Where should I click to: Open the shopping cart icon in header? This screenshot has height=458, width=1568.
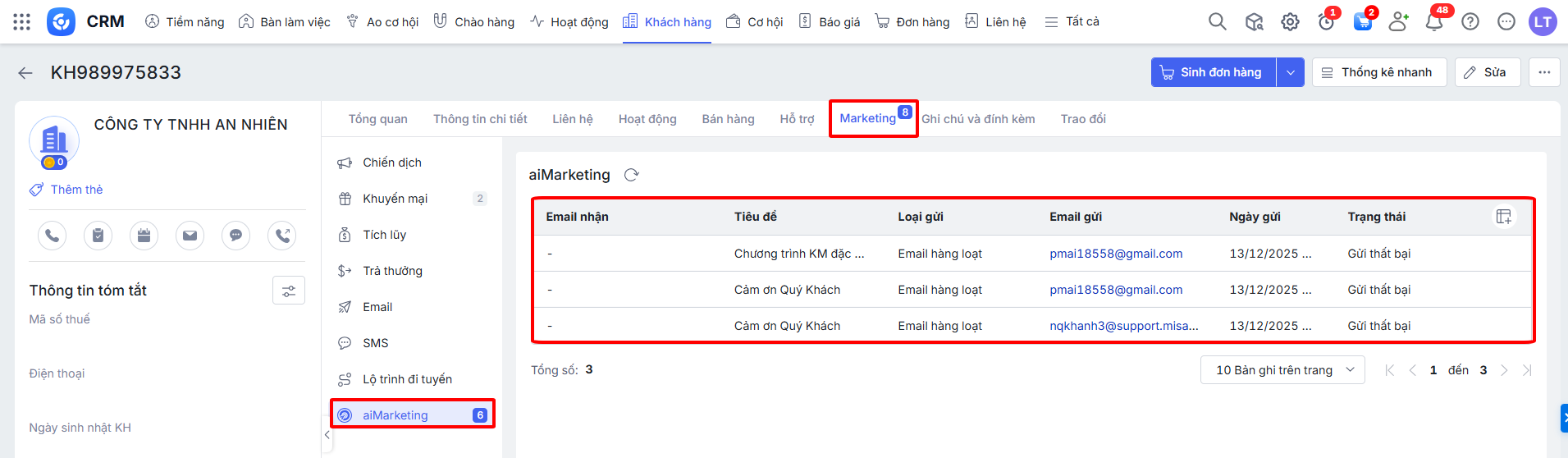(x=1362, y=22)
